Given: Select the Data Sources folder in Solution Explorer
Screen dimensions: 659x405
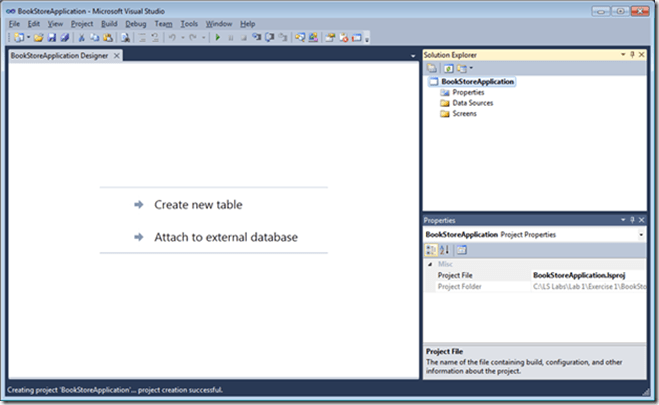Looking at the screenshot, I should (x=472, y=103).
